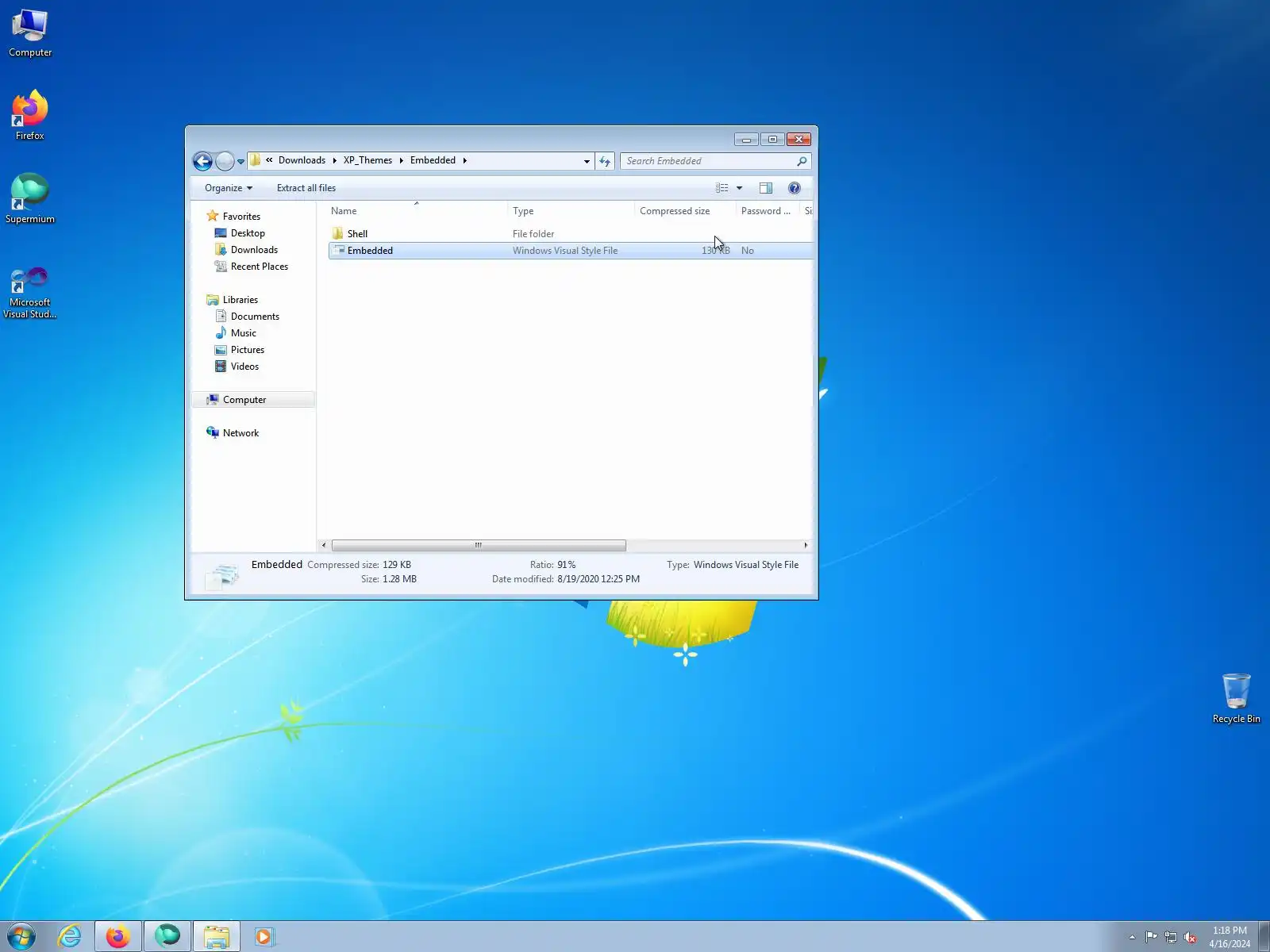Screen dimensions: 1270x952
Task: Select Libraries in the navigation pane
Action: coord(240,300)
